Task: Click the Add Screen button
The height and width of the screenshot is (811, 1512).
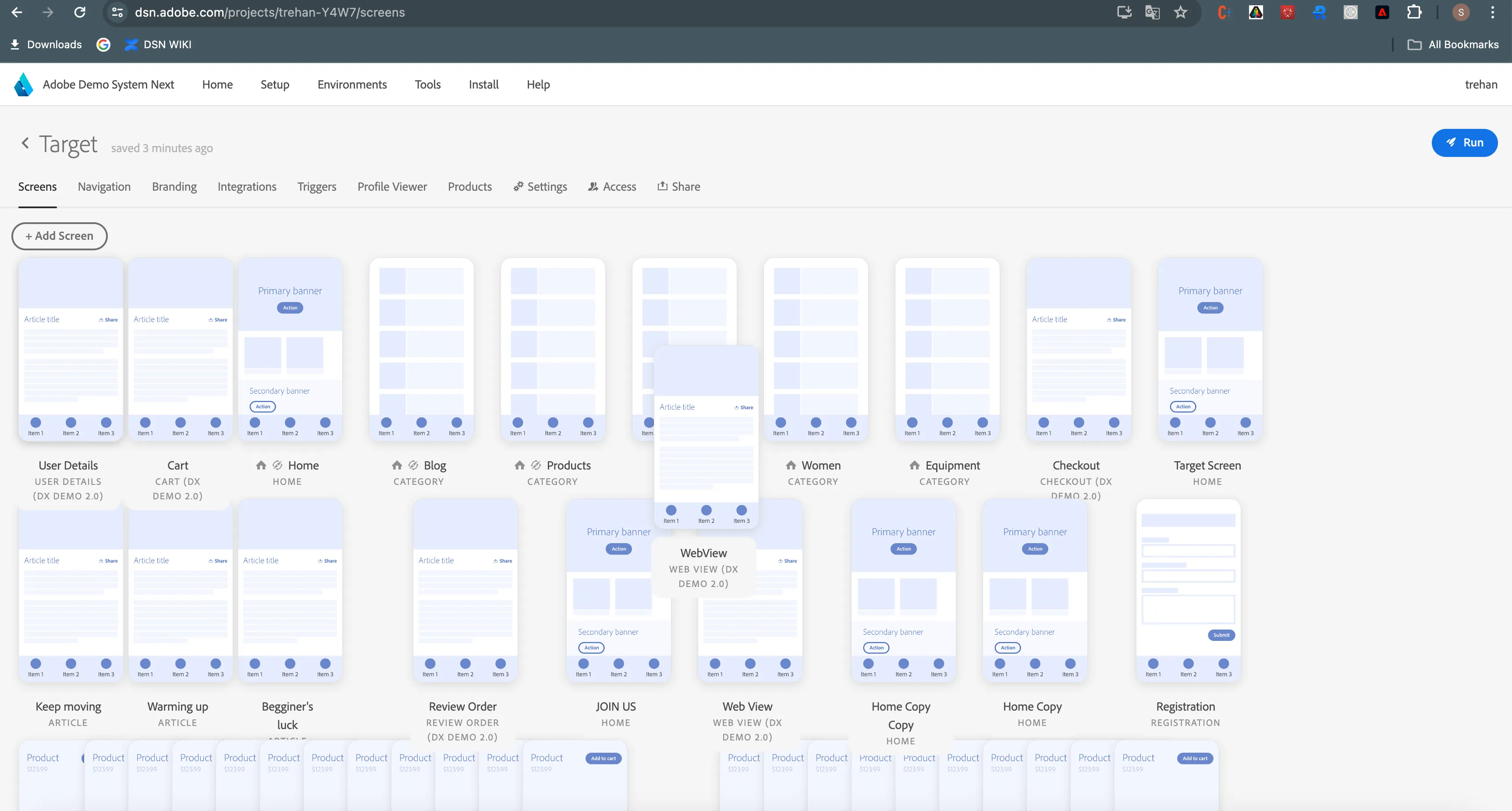Action: (59, 236)
